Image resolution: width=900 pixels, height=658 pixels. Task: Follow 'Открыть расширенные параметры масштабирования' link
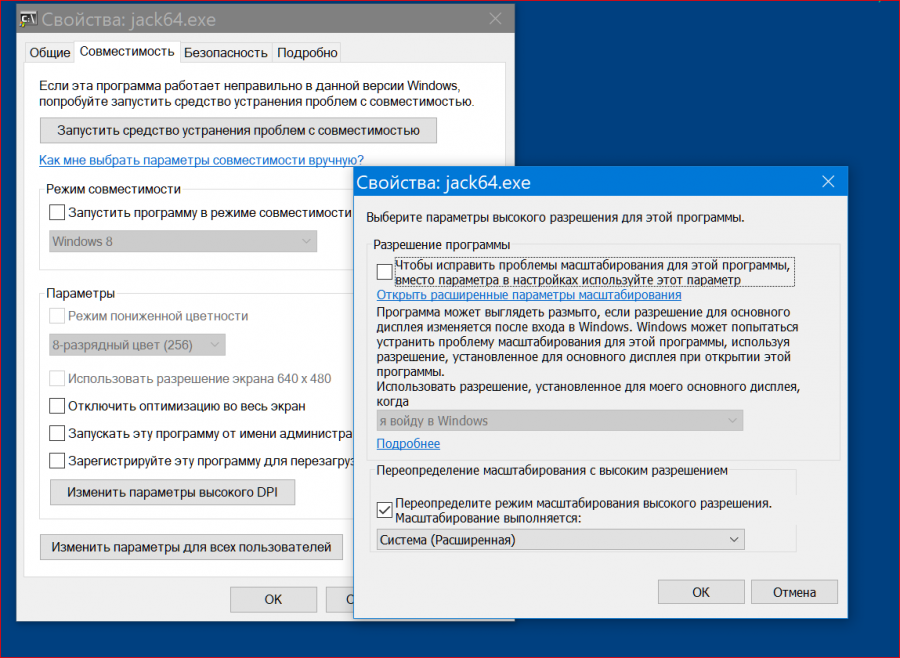528,295
